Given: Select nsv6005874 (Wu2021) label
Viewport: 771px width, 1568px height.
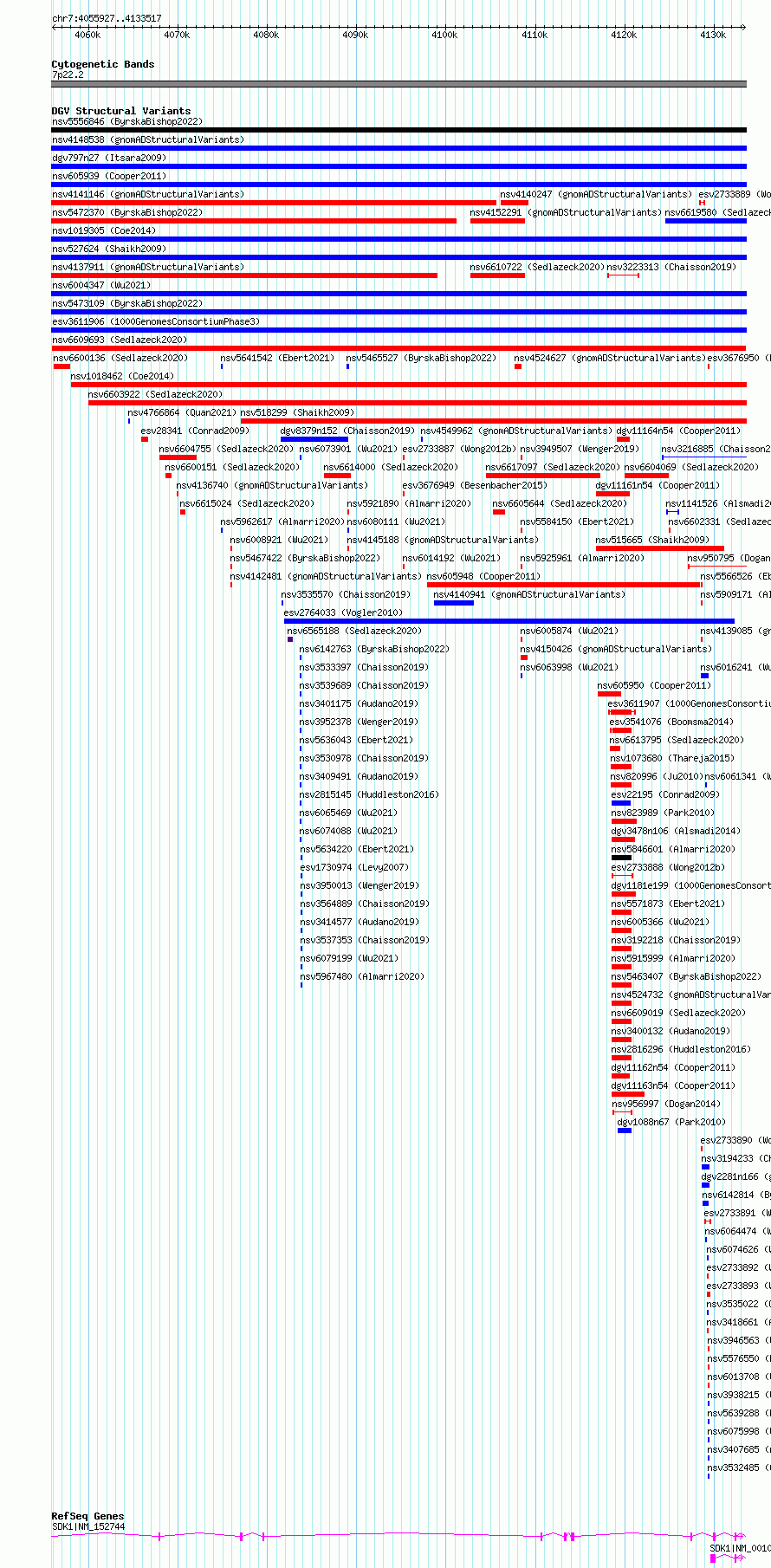Looking at the screenshot, I should pyautogui.click(x=569, y=631).
